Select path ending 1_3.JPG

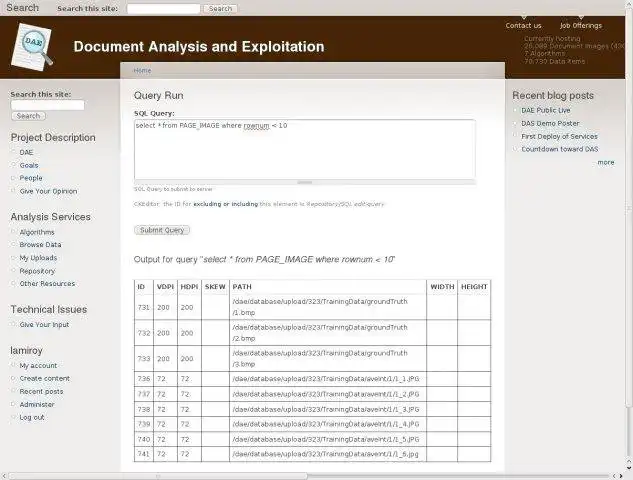(326, 409)
